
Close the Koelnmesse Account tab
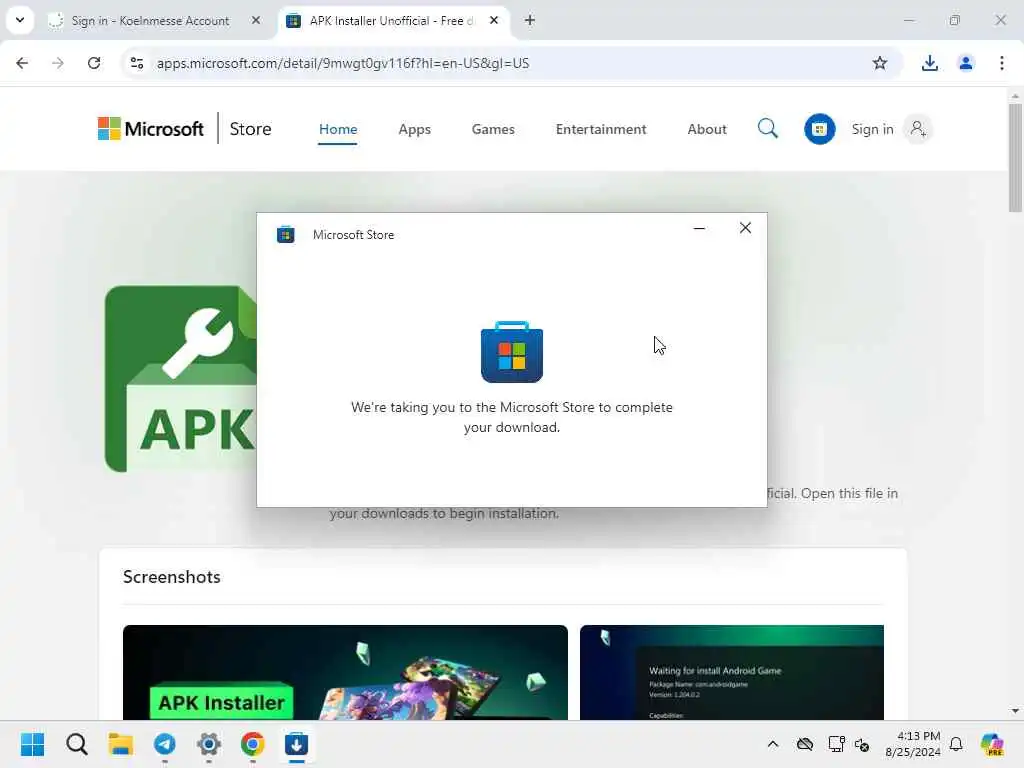256,21
